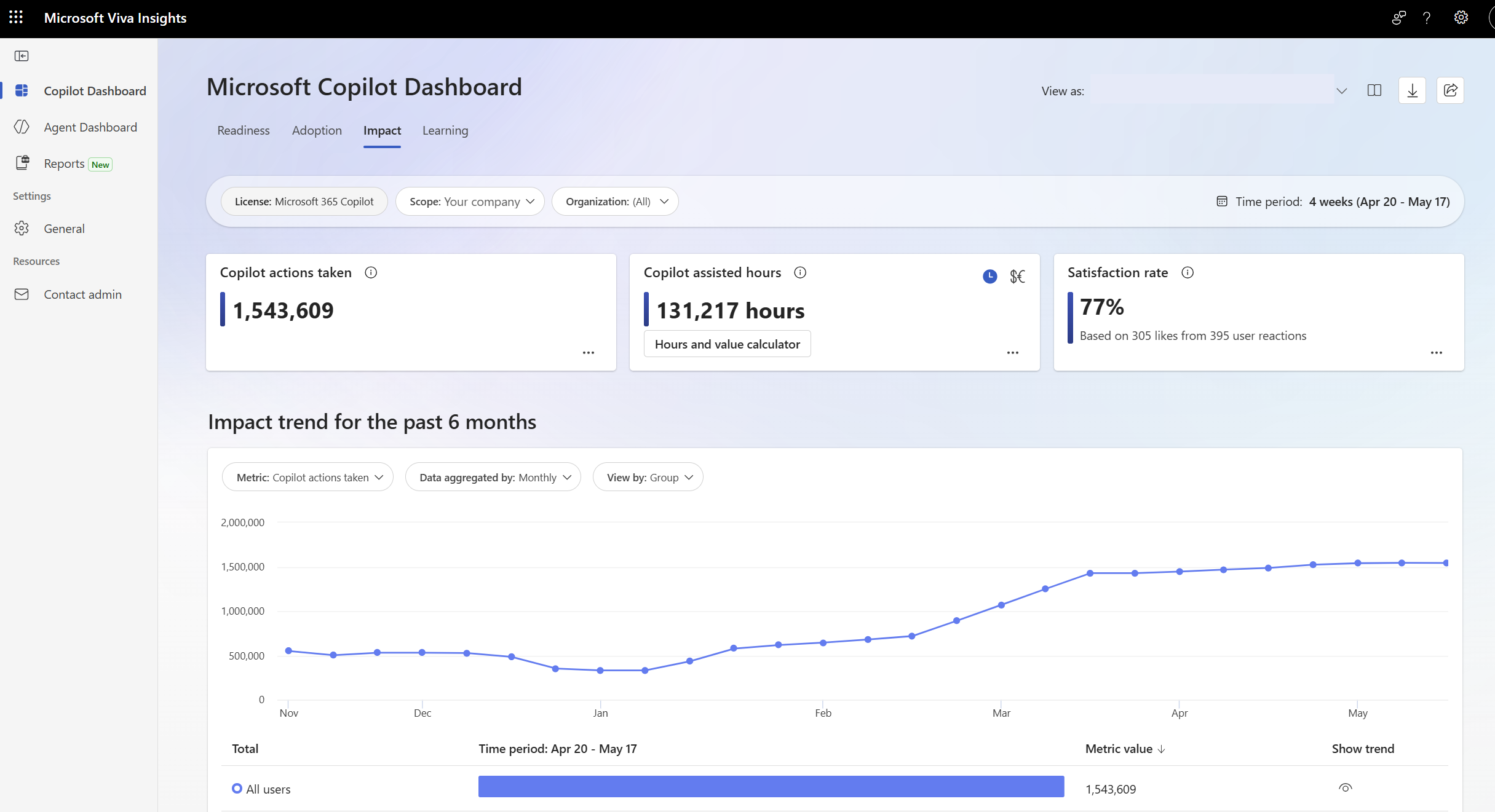Viewport: 1495px width, 812px height.
Task: Download the dashboard report
Action: (1413, 91)
